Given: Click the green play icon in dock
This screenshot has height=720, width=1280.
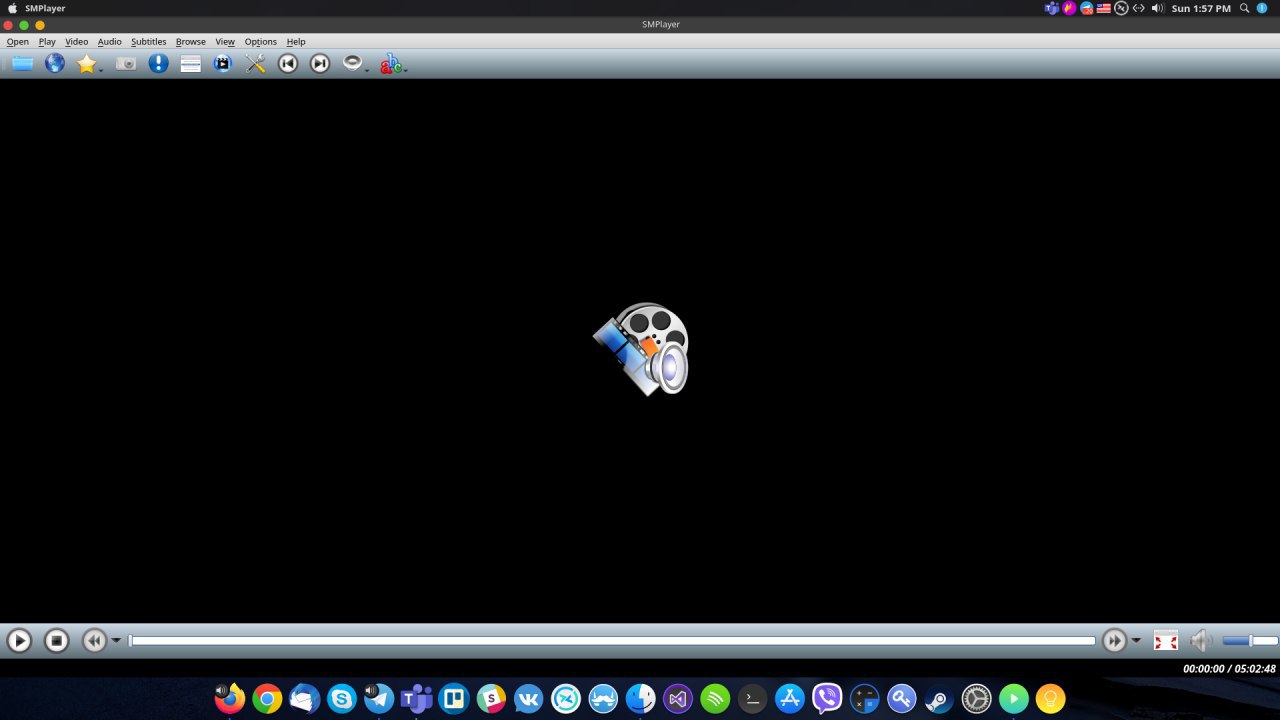Looking at the screenshot, I should click(1014, 698).
